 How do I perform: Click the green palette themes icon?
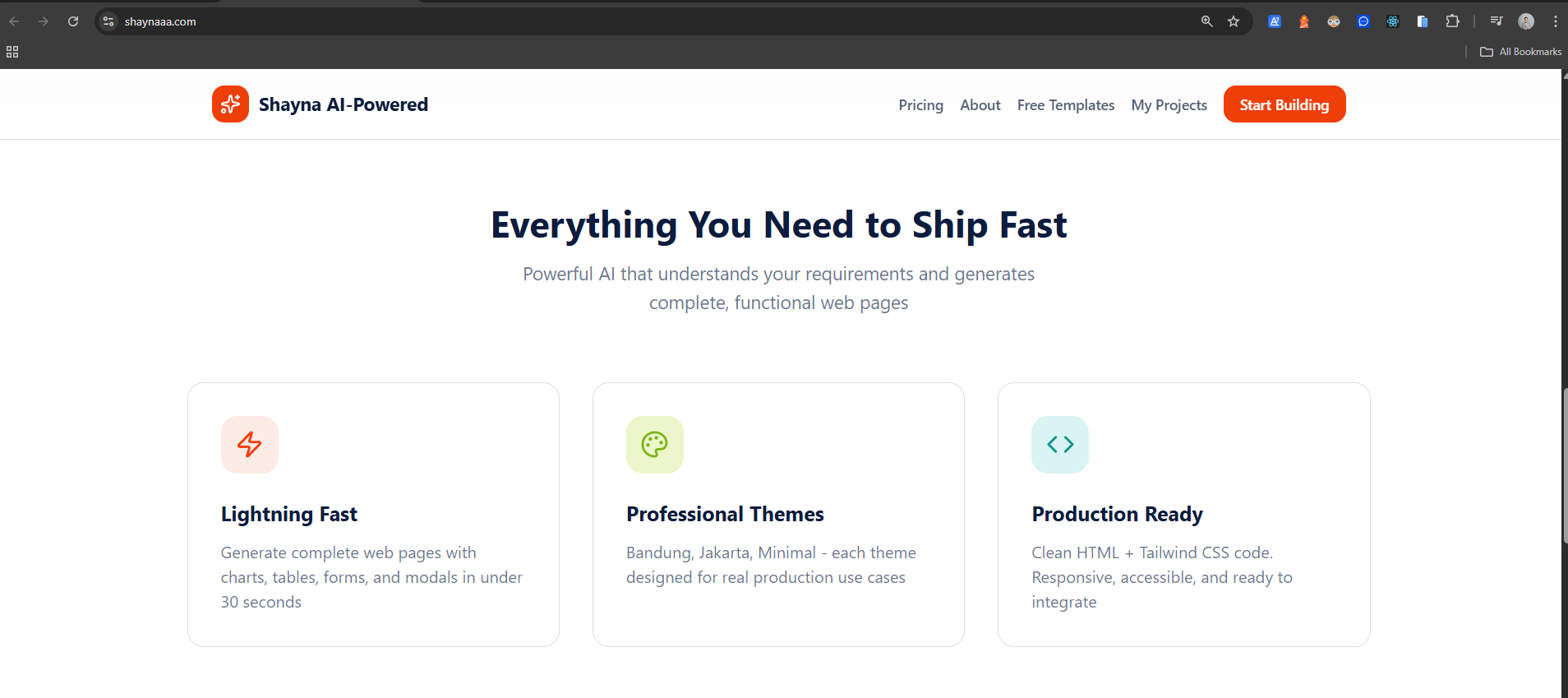(654, 445)
